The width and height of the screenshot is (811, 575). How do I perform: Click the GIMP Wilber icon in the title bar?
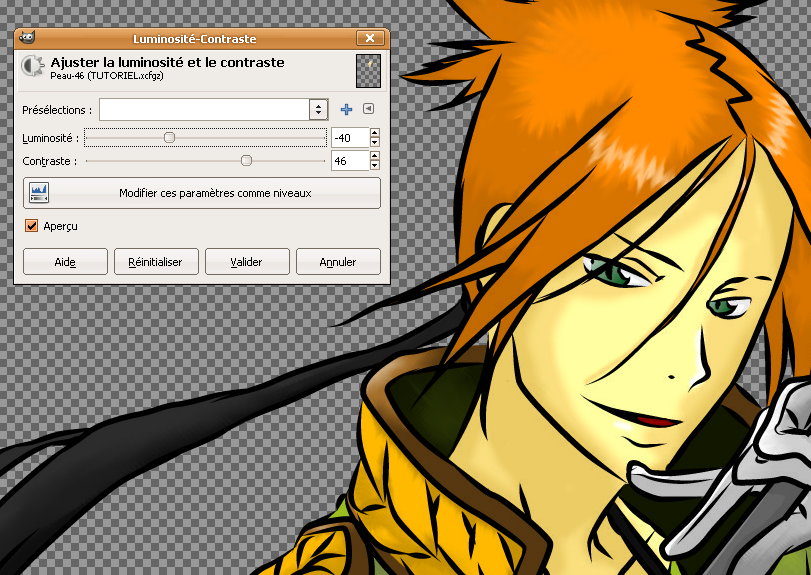[26, 39]
